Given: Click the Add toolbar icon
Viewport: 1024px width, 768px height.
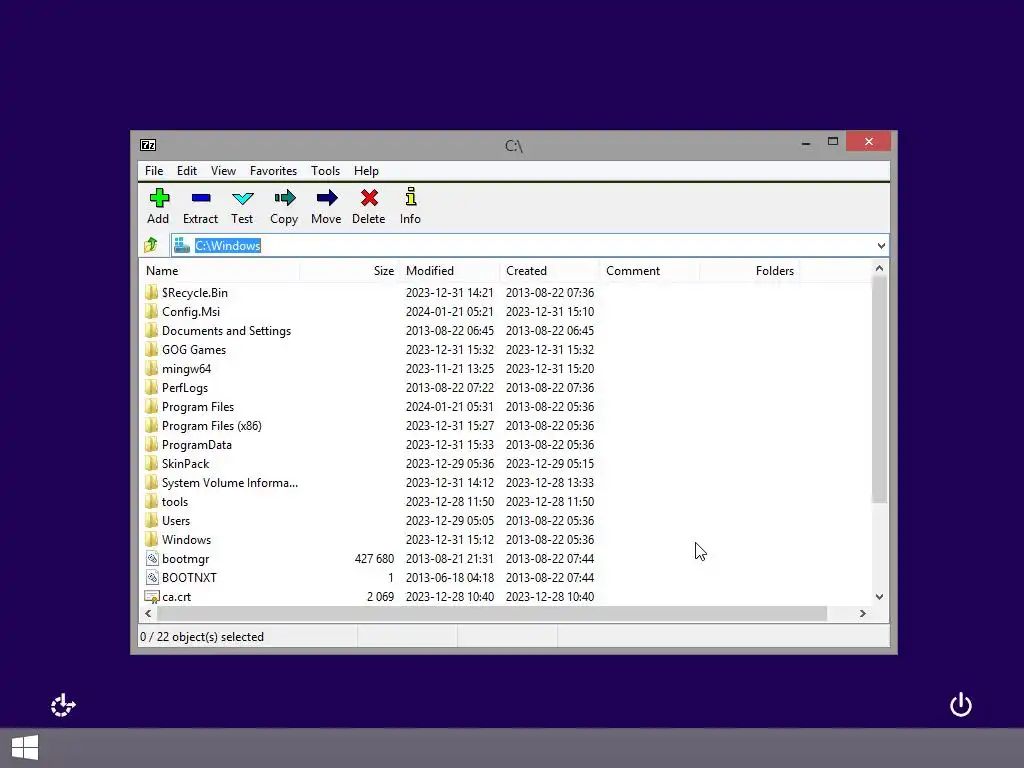Looking at the screenshot, I should [x=159, y=198].
